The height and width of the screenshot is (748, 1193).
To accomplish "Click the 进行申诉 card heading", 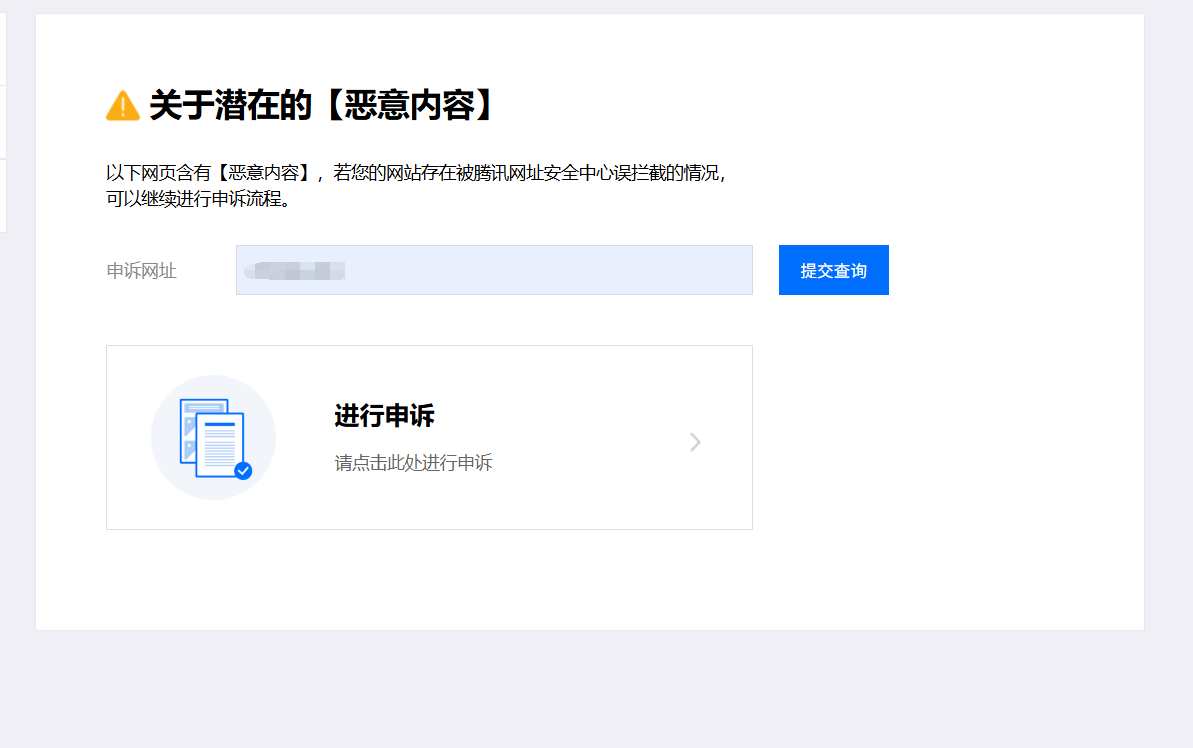I will [x=384, y=416].
